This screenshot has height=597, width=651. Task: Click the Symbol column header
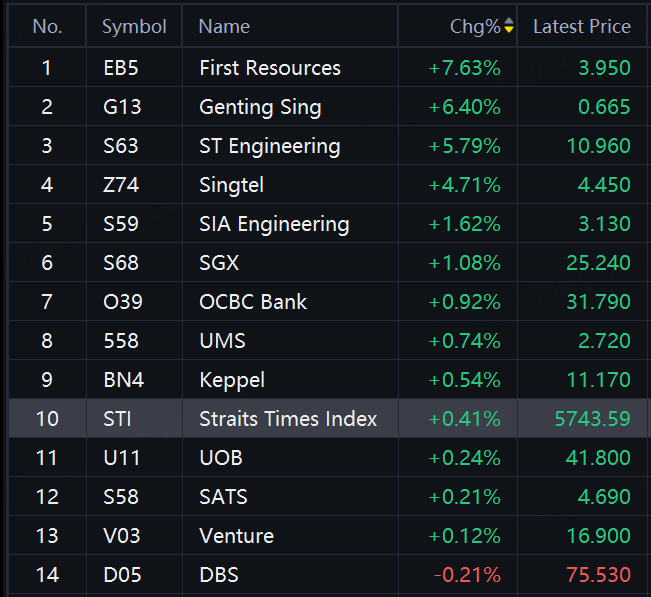134,27
